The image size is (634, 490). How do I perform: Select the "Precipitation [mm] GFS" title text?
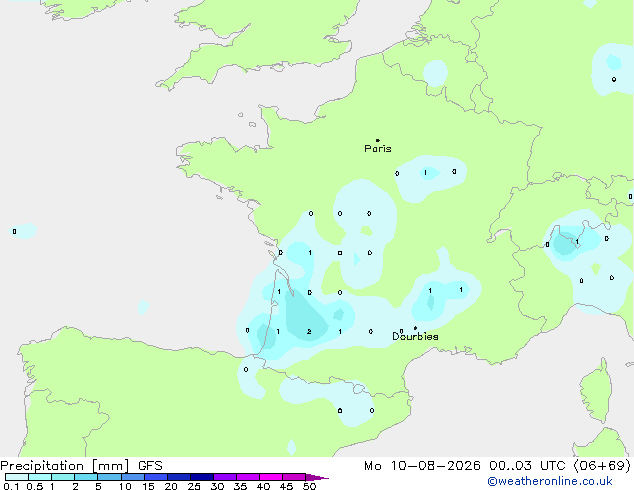[81, 466]
